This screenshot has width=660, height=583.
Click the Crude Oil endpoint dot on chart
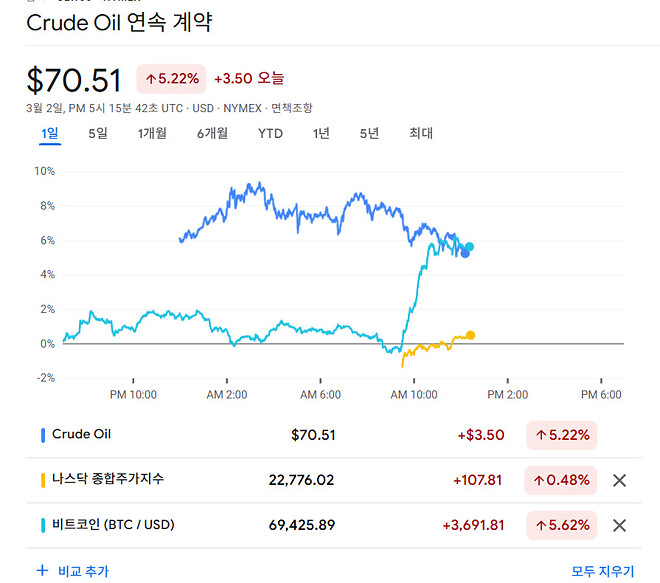click(x=465, y=253)
